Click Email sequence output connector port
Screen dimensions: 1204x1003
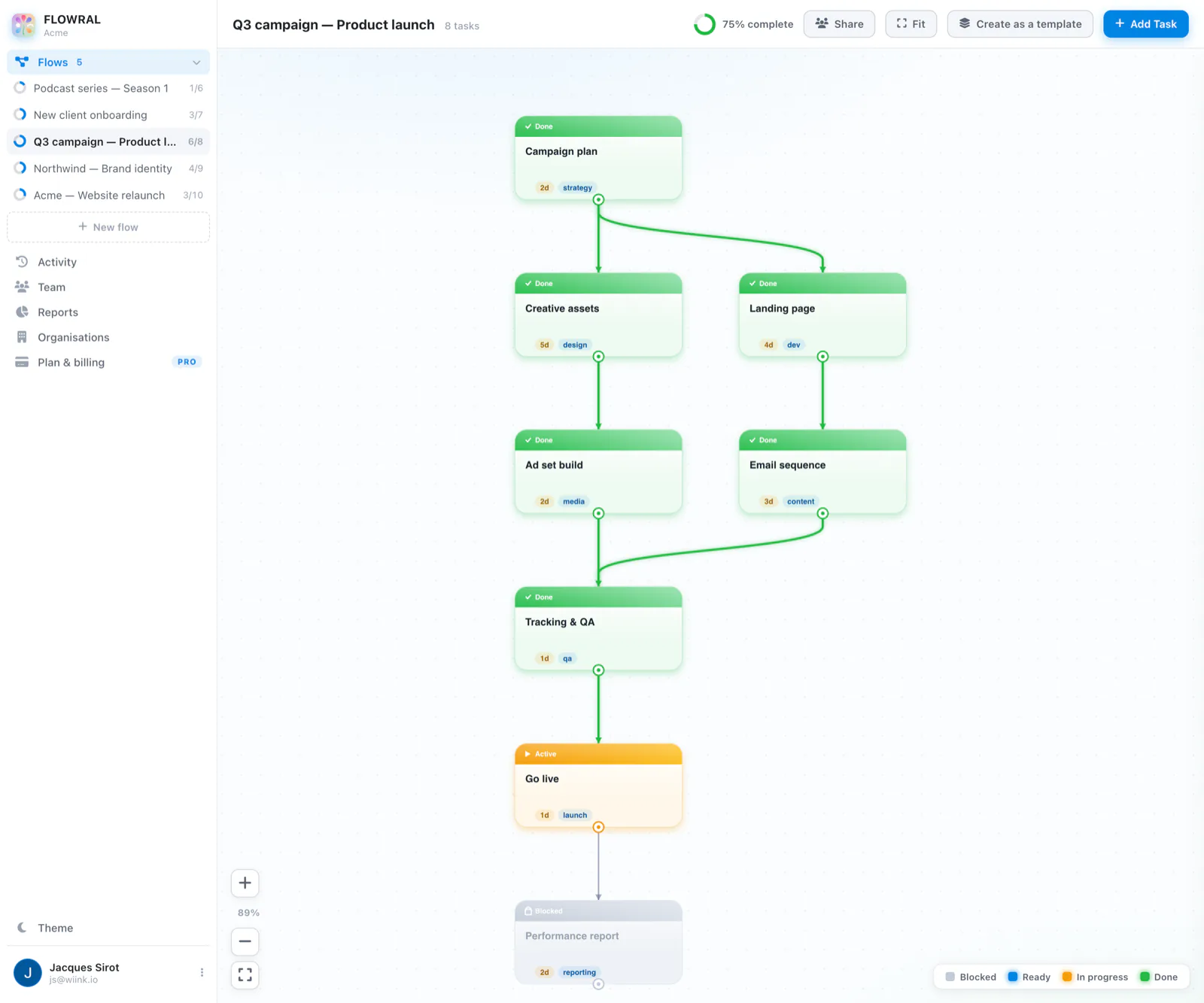(822, 513)
